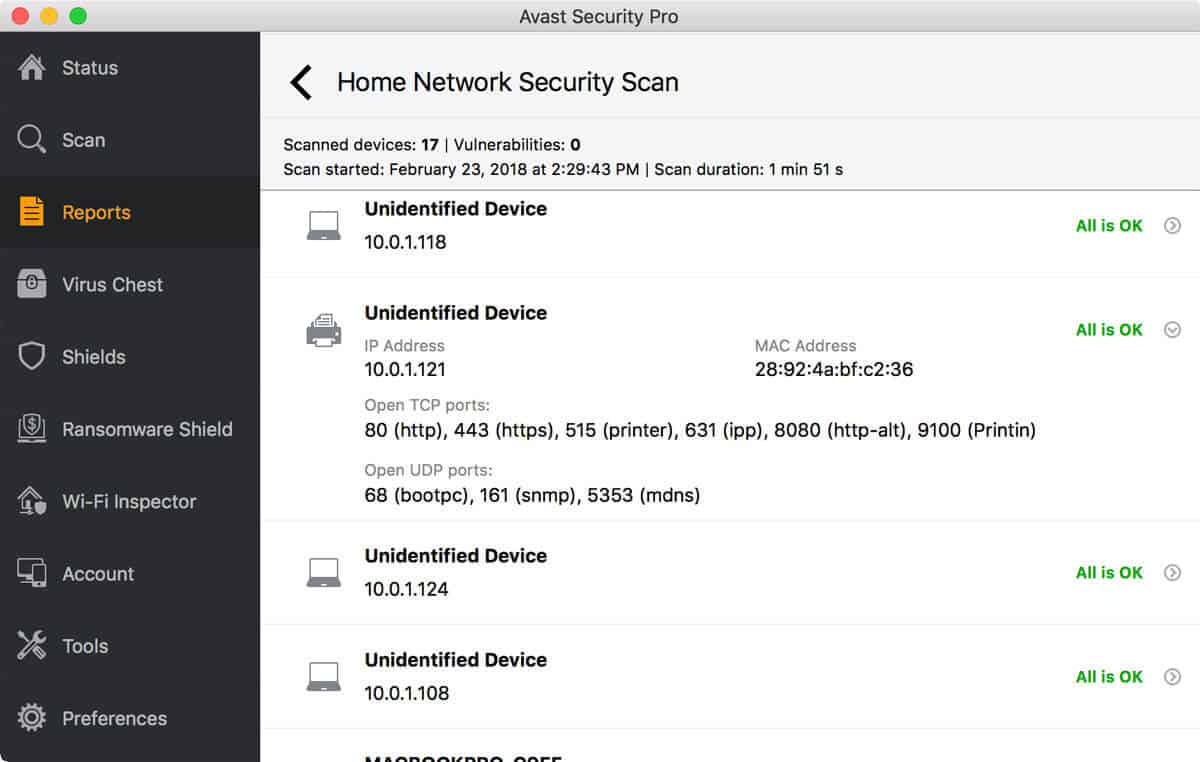The image size is (1200, 762).
Task: Select the Ransomware Shield icon
Action: [x=32, y=429]
